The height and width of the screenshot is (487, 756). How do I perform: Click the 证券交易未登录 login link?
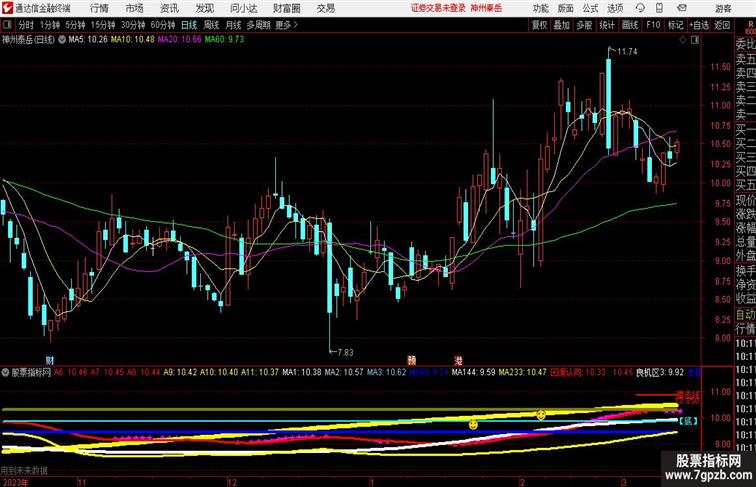(438, 8)
